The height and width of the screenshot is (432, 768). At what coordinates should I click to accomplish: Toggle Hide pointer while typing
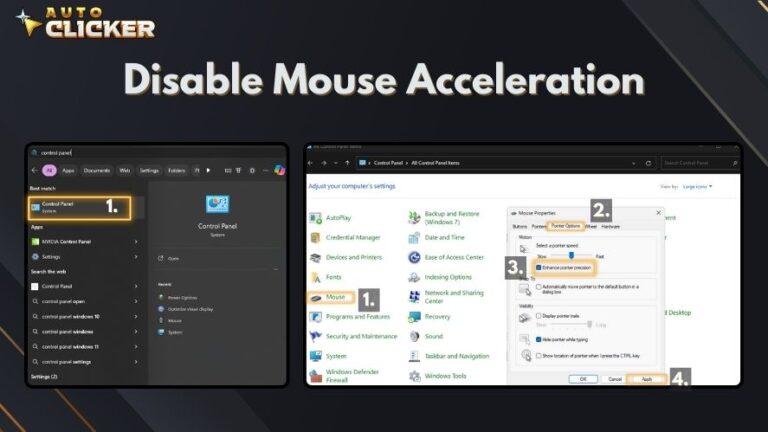[x=538, y=340]
